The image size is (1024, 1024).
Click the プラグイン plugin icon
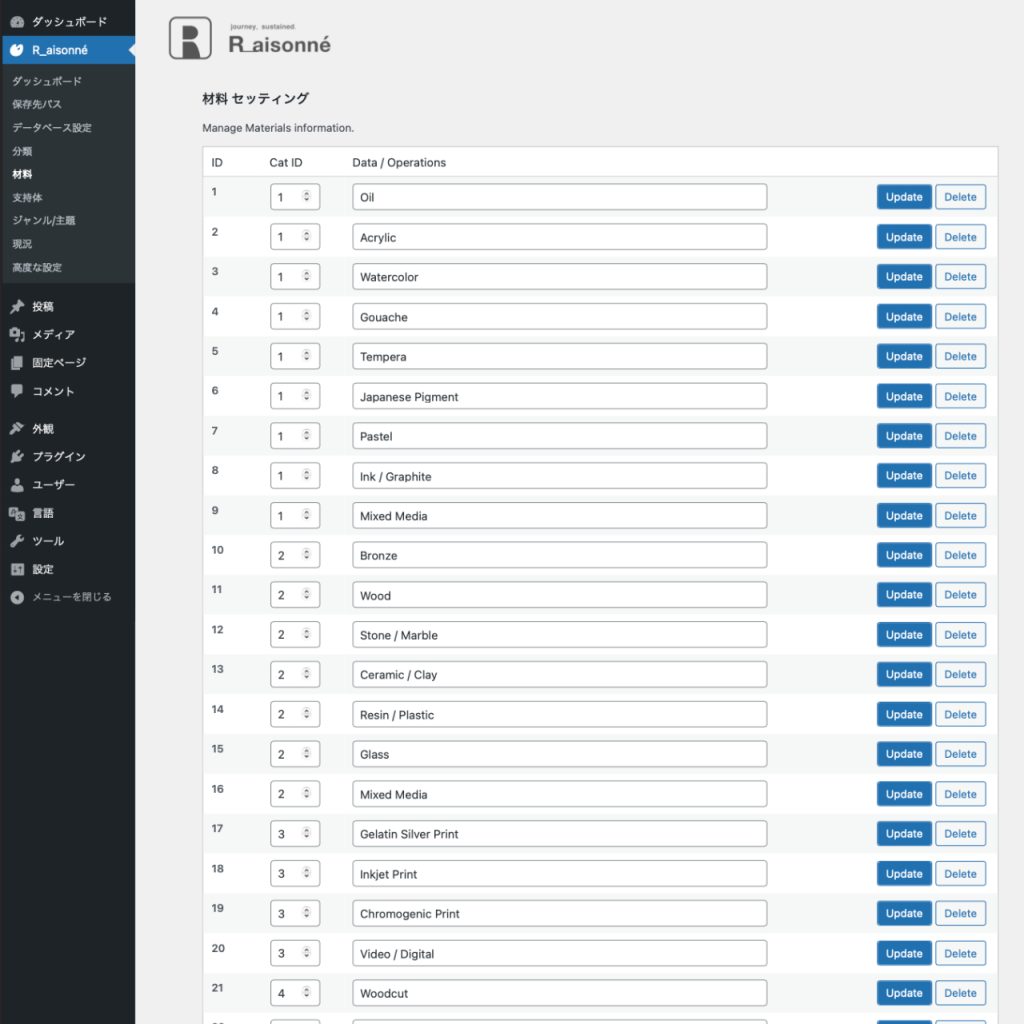[x=17, y=456]
